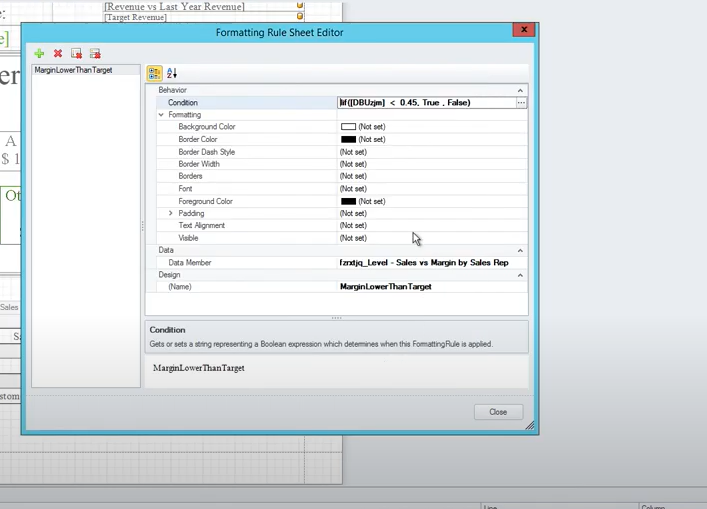707x509 pixels.
Task: Select the Foreground Color property label
Action: (205, 201)
